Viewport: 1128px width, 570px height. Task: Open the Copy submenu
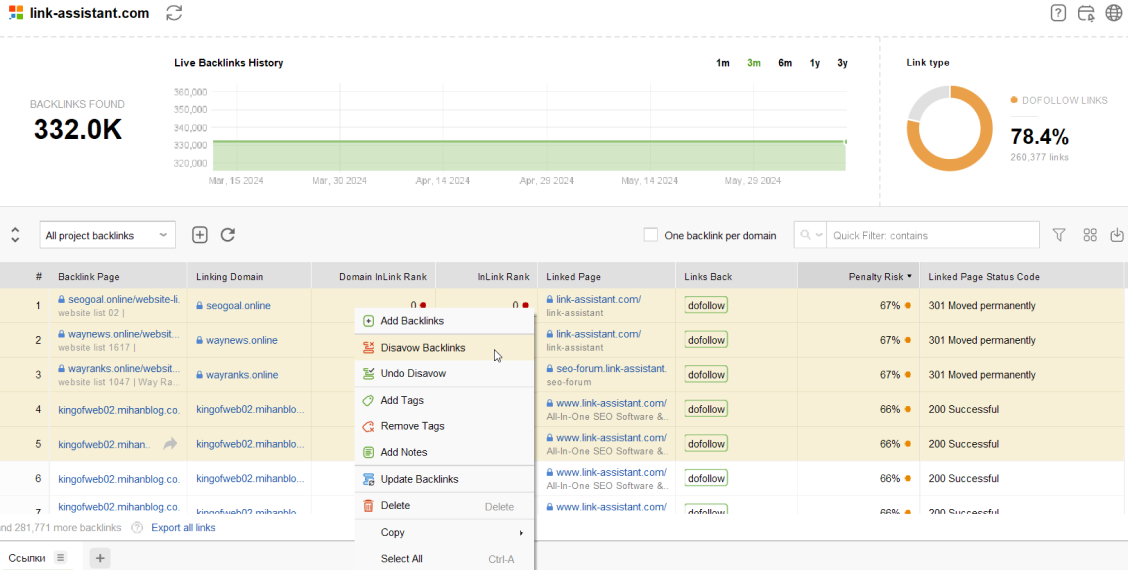click(x=445, y=533)
